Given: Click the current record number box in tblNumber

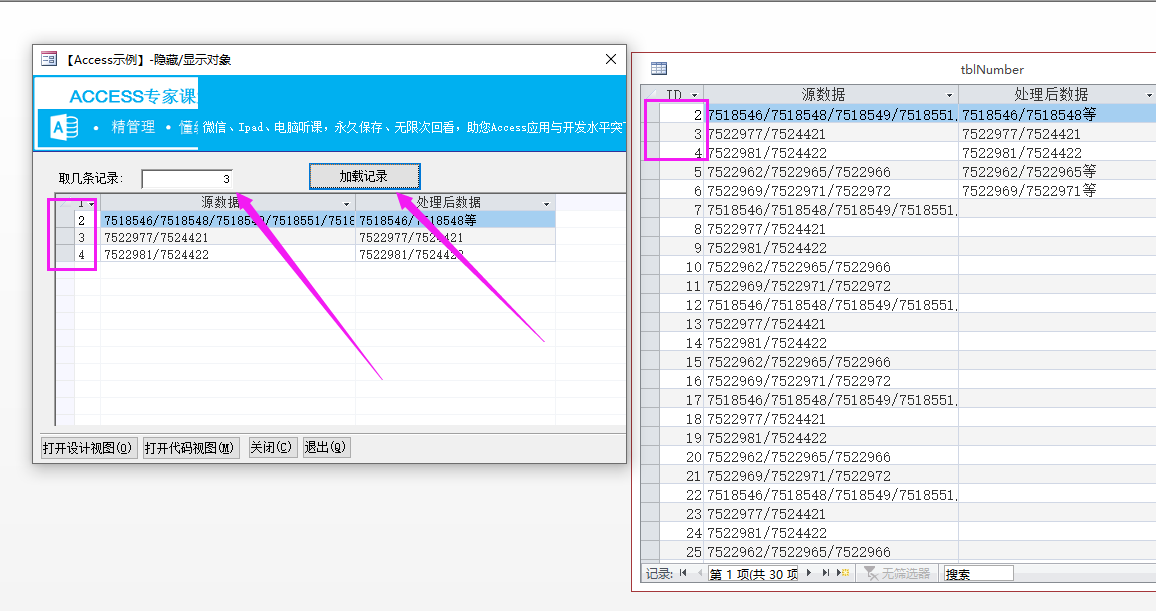Looking at the screenshot, I should [x=753, y=573].
